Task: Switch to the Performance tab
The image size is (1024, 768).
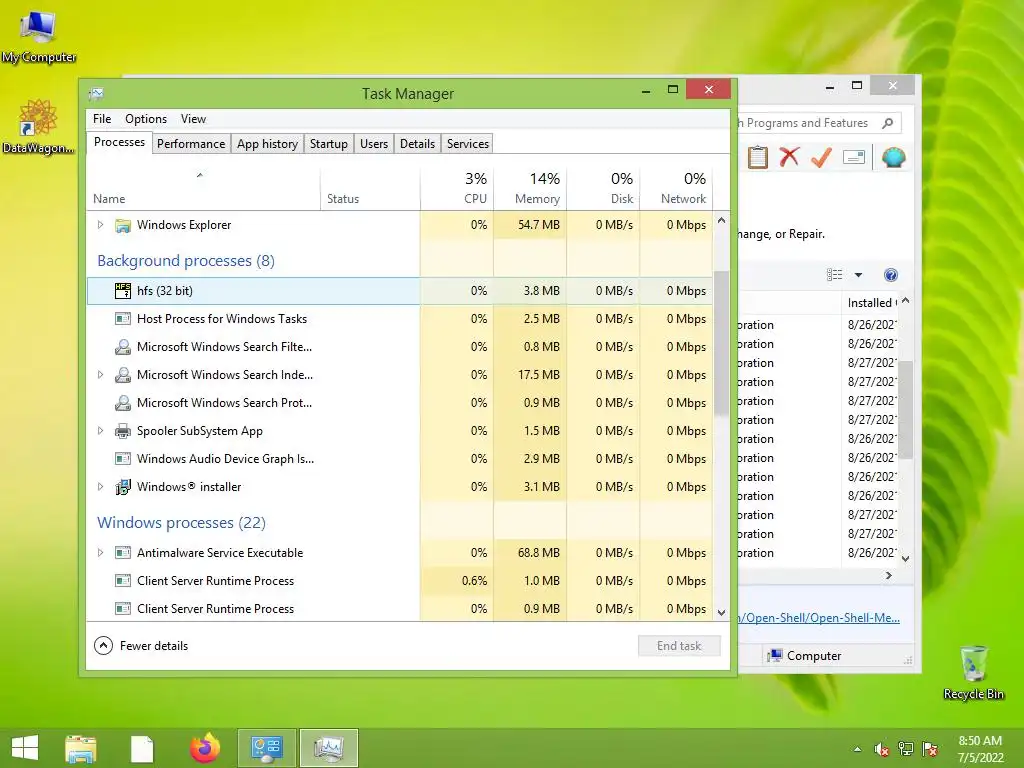Action: [191, 144]
